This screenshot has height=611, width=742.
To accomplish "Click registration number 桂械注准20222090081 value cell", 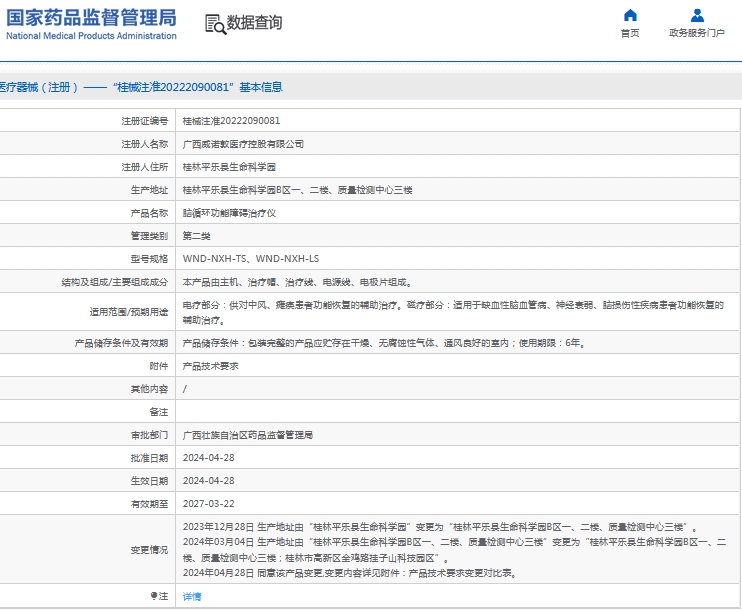I will pyautogui.click(x=231, y=121).
